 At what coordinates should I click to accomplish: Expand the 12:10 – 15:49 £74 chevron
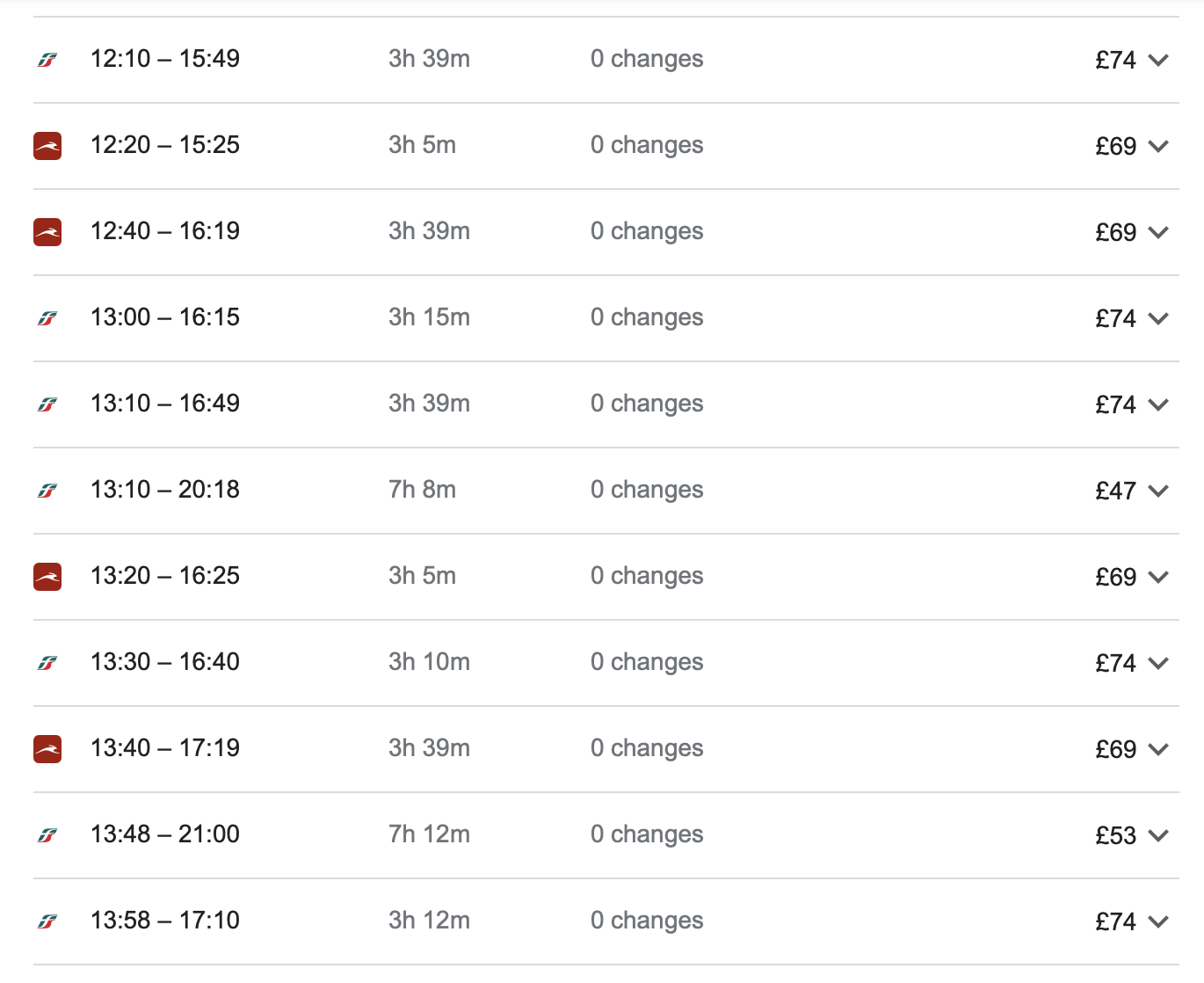(1158, 60)
